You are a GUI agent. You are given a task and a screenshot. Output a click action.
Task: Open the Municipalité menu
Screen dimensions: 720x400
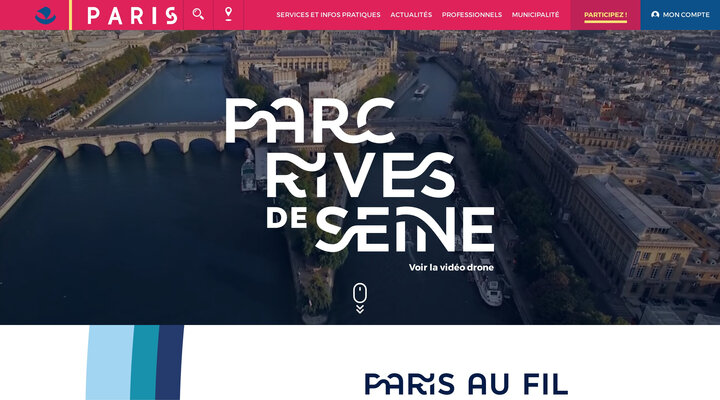(535, 15)
